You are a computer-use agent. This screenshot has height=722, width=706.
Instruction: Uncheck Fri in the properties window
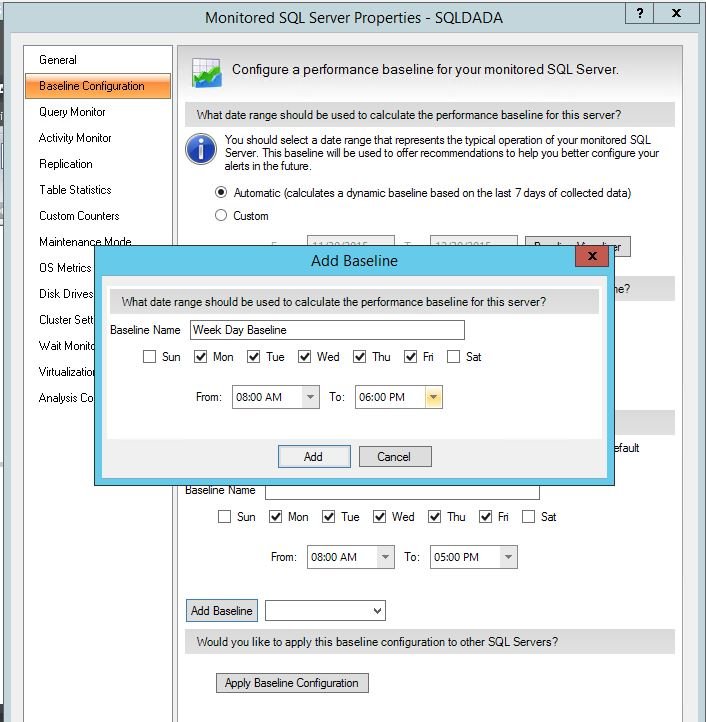click(485, 517)
